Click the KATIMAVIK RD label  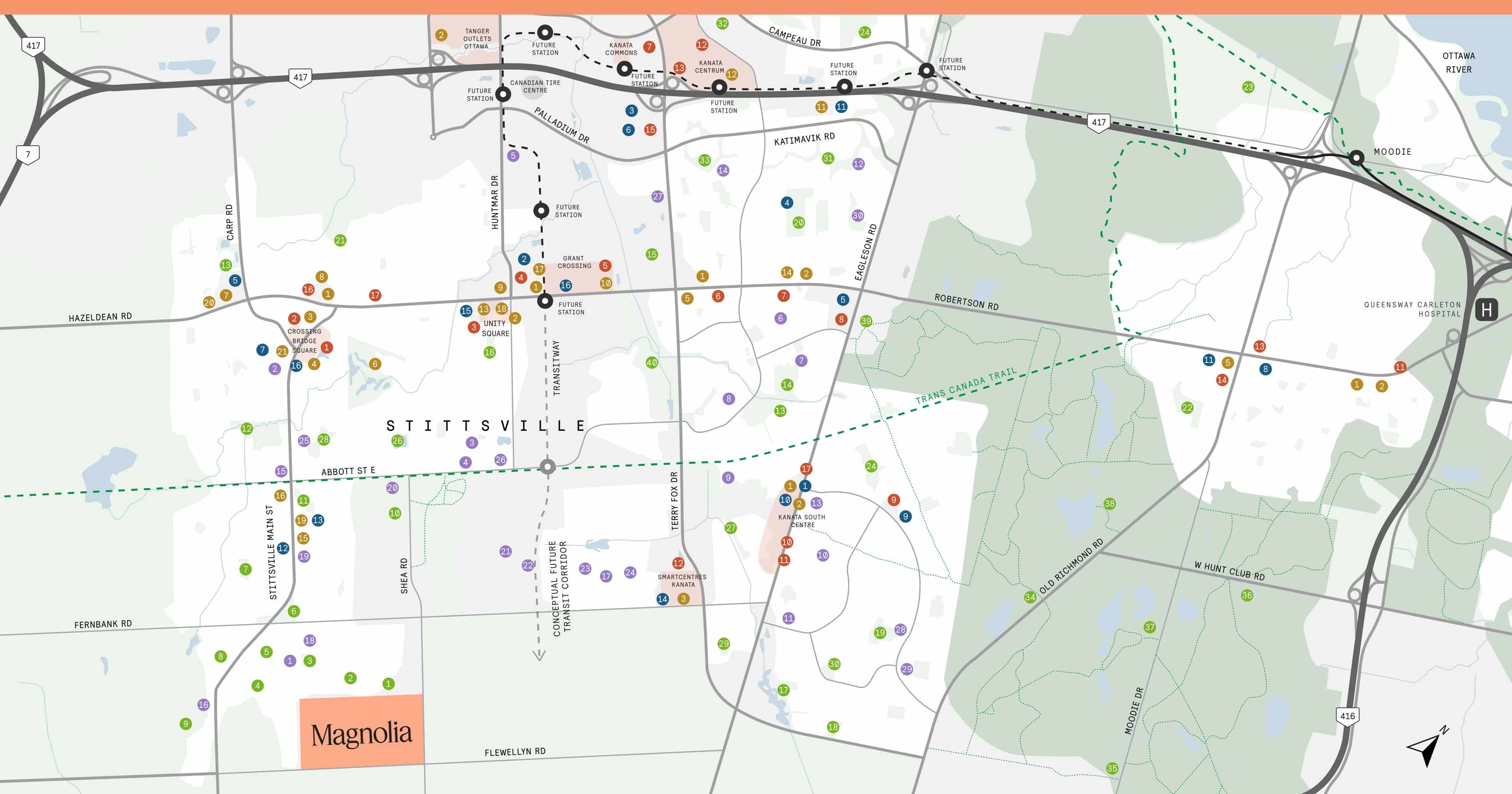click(804, 139)
